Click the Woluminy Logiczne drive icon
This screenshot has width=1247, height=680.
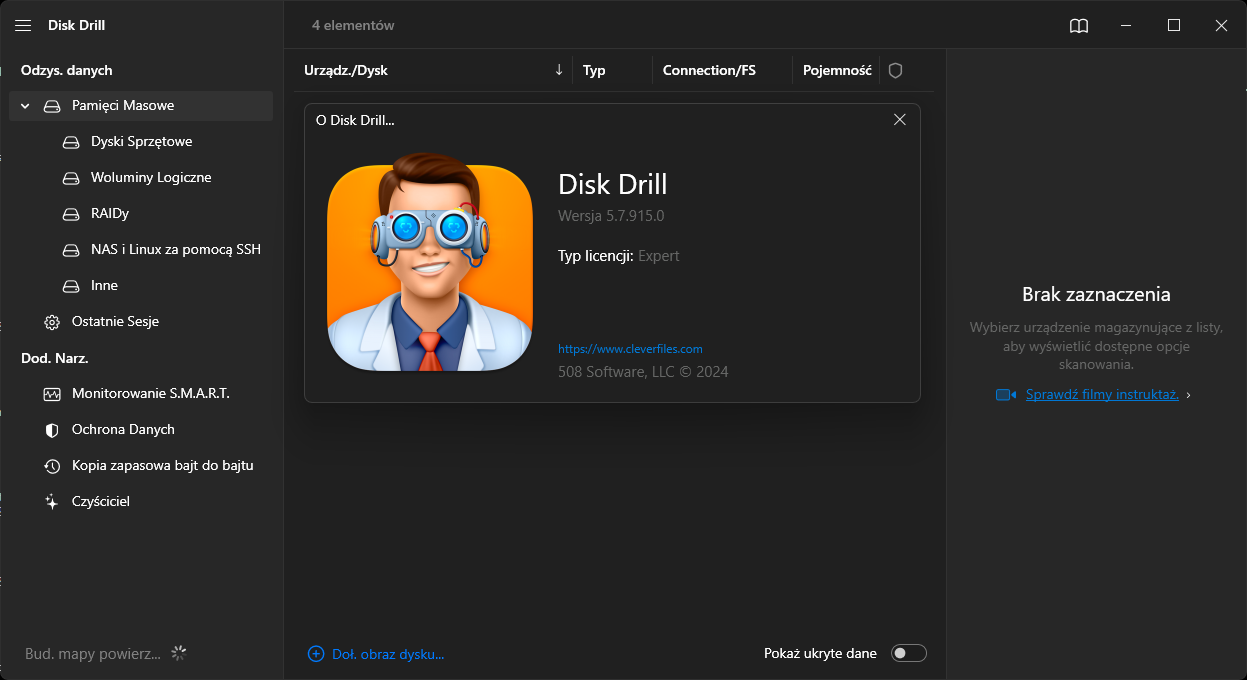point(71,178)
